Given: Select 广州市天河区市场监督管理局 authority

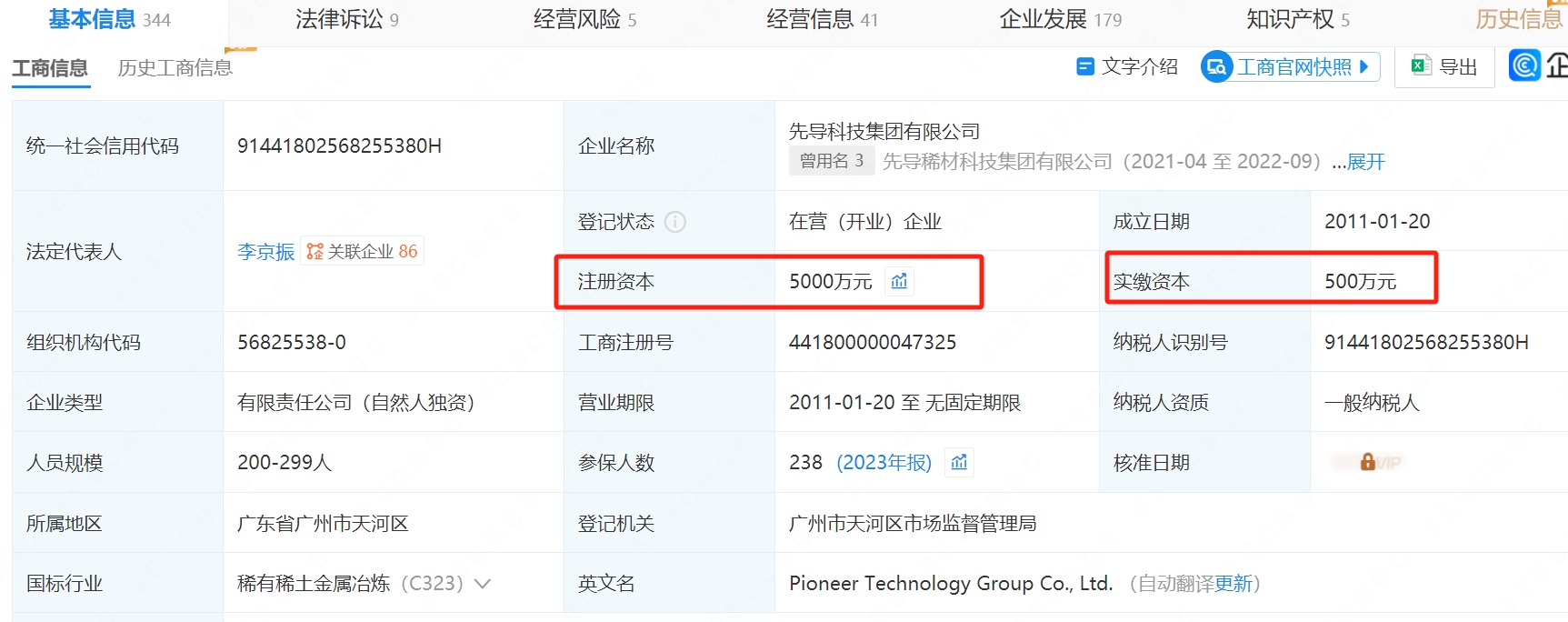Looking at the screenshot, I should click(913, 524).
